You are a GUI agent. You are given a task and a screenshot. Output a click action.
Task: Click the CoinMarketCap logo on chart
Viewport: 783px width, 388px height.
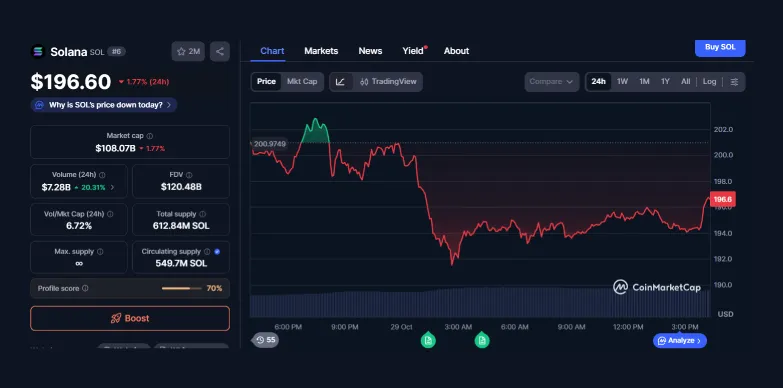point(657,287)
